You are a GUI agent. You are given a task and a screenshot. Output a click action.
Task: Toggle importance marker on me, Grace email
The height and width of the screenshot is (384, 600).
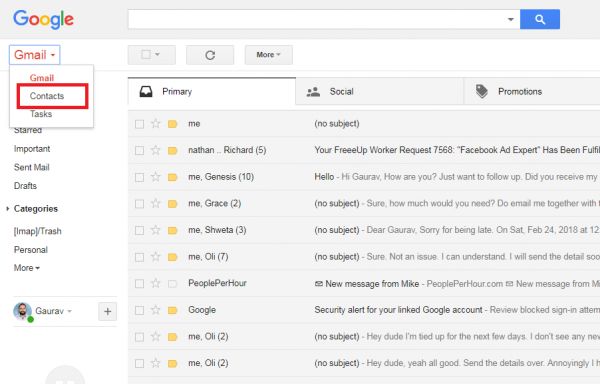(x=173, y=203)
